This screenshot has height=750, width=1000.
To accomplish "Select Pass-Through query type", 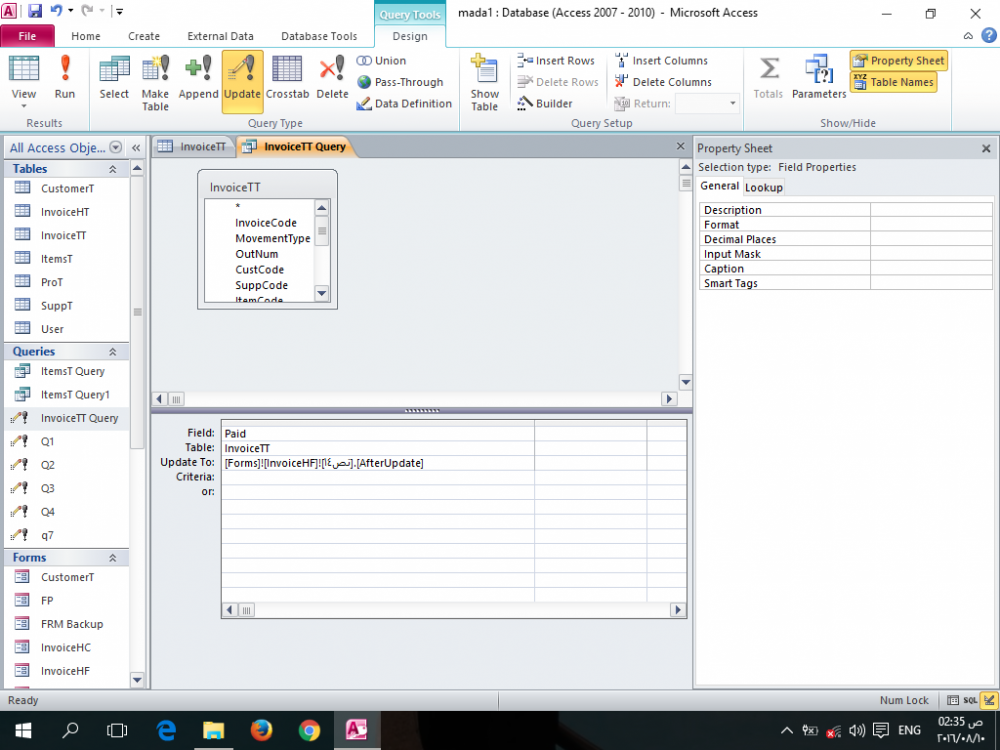I will coord(400,82).
